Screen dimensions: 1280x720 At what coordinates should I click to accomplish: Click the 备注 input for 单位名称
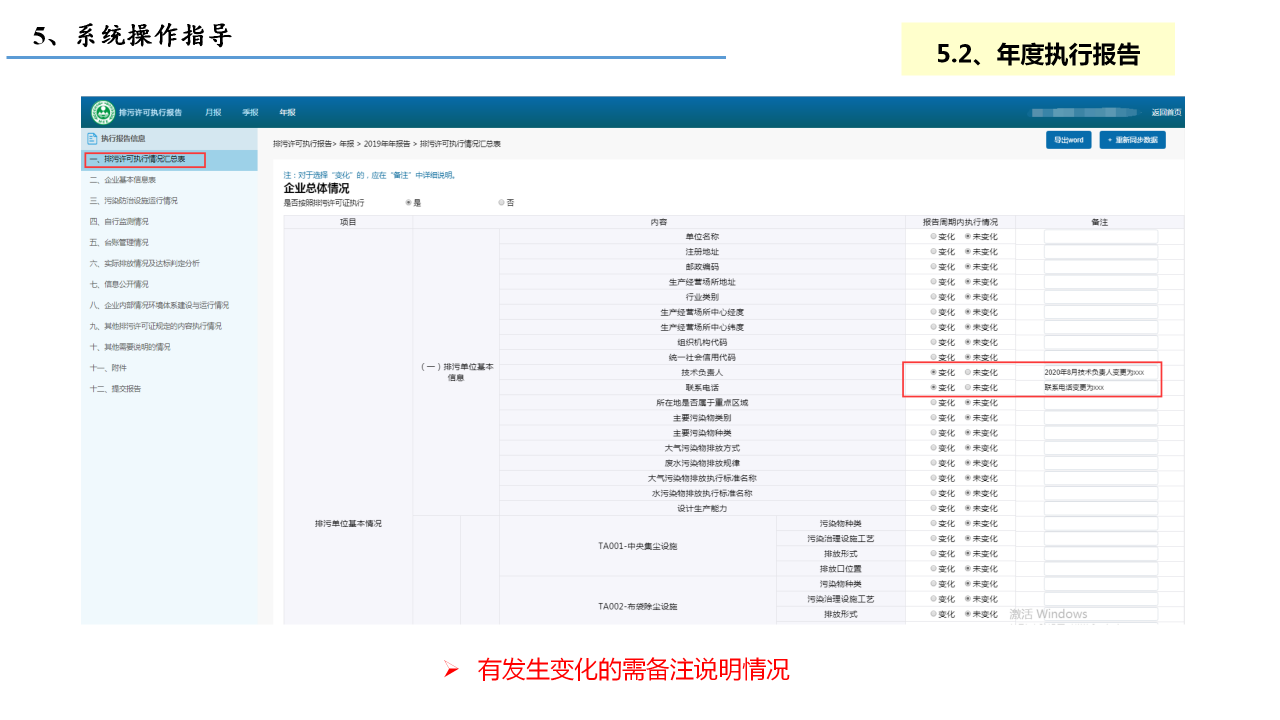click(1100, 237)
